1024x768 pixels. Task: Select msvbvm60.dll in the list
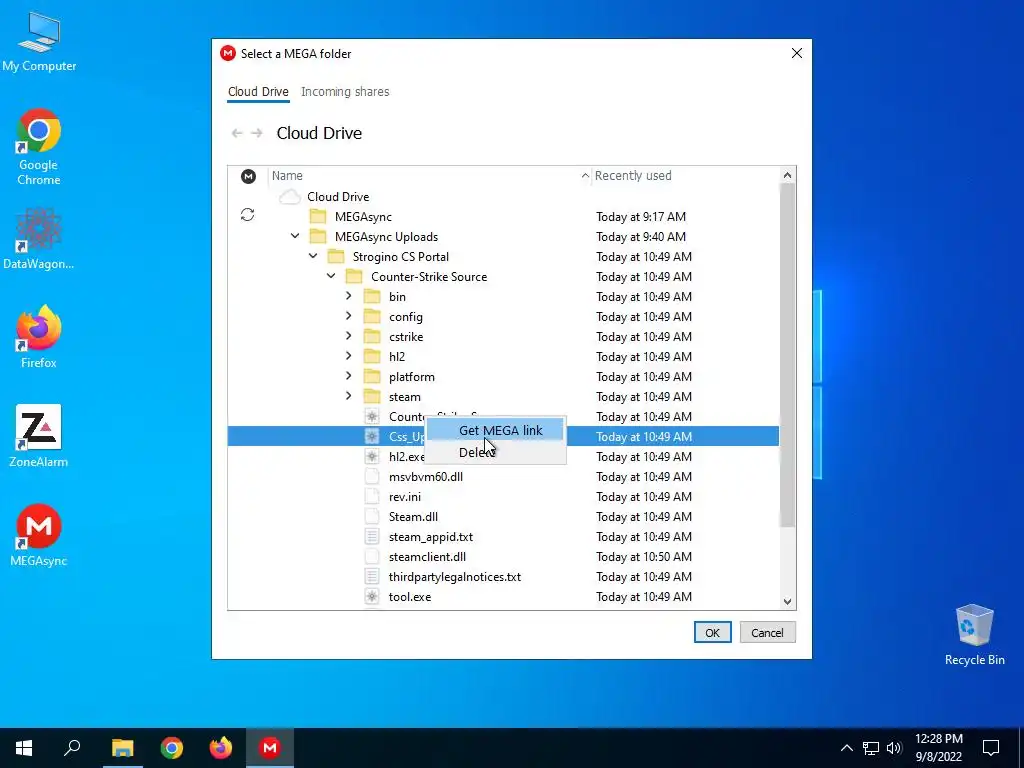click(x=426, y=477)
